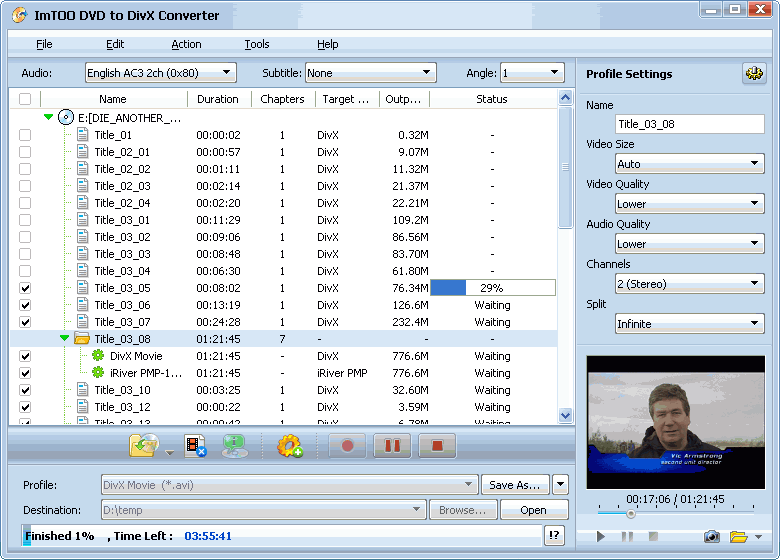Click the Profile Settings gear icon
This screenshot has width=780, height=560.
(753, 74)
